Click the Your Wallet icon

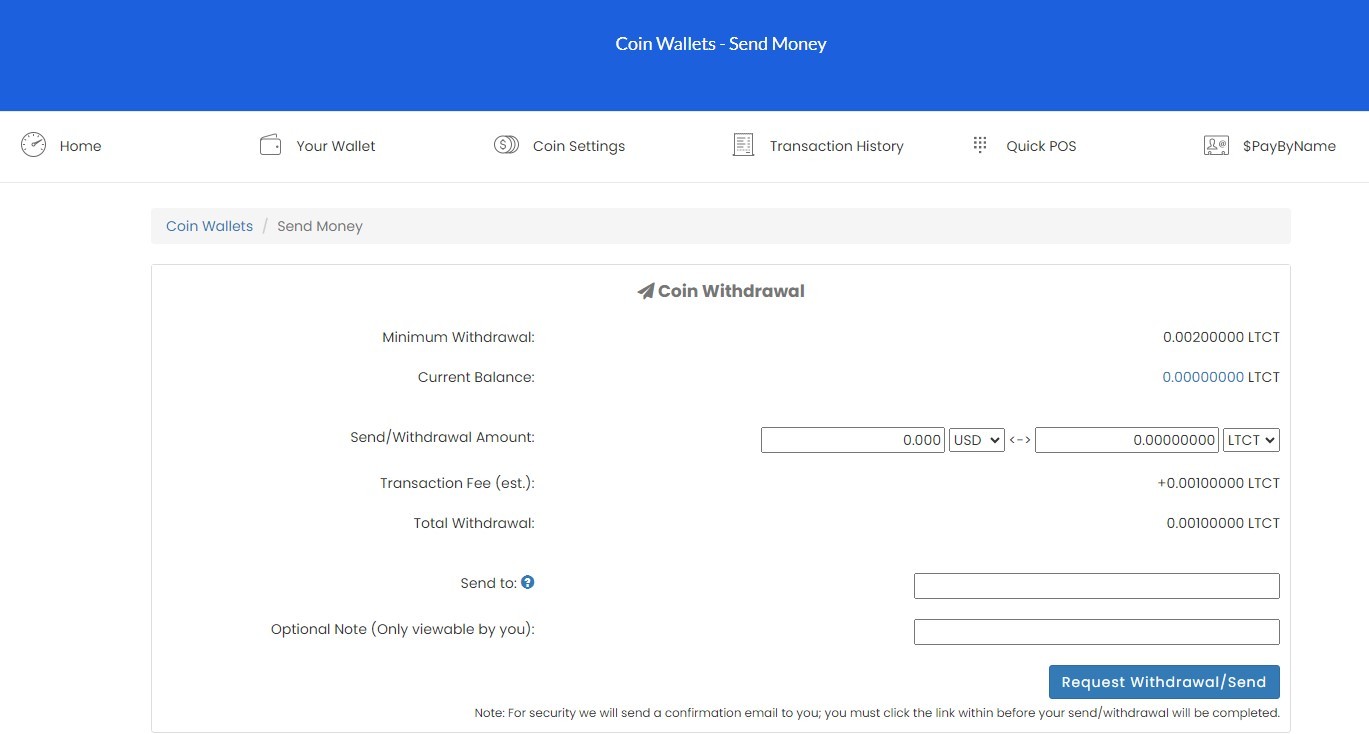pos(270,144)
